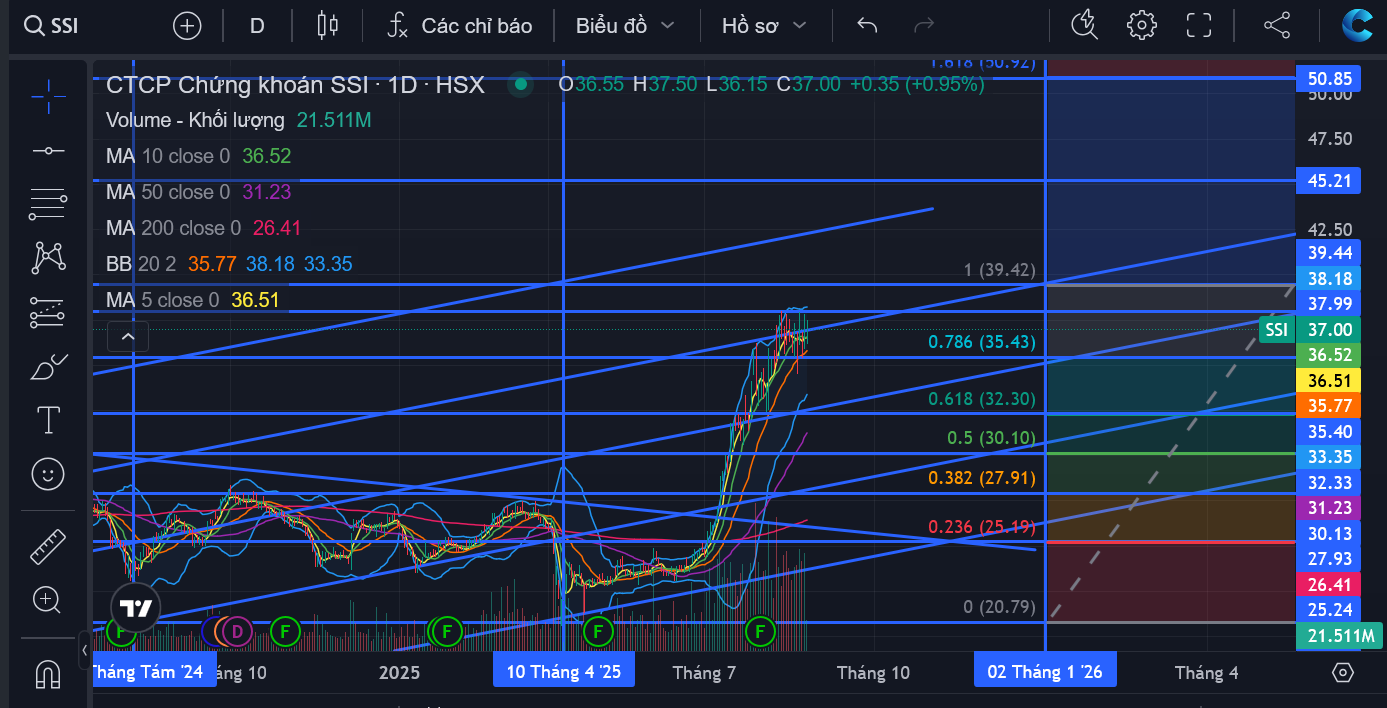1387x708 pixels.
Task: Open the patterns drawing tool
Action: click(48, 258)
